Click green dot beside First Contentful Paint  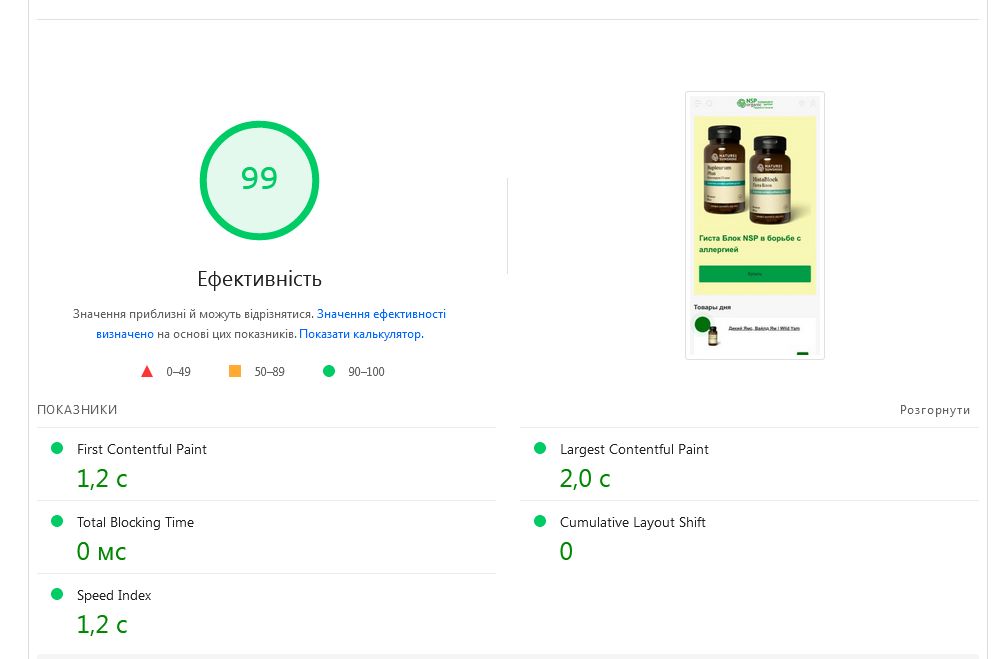[57, 448]
